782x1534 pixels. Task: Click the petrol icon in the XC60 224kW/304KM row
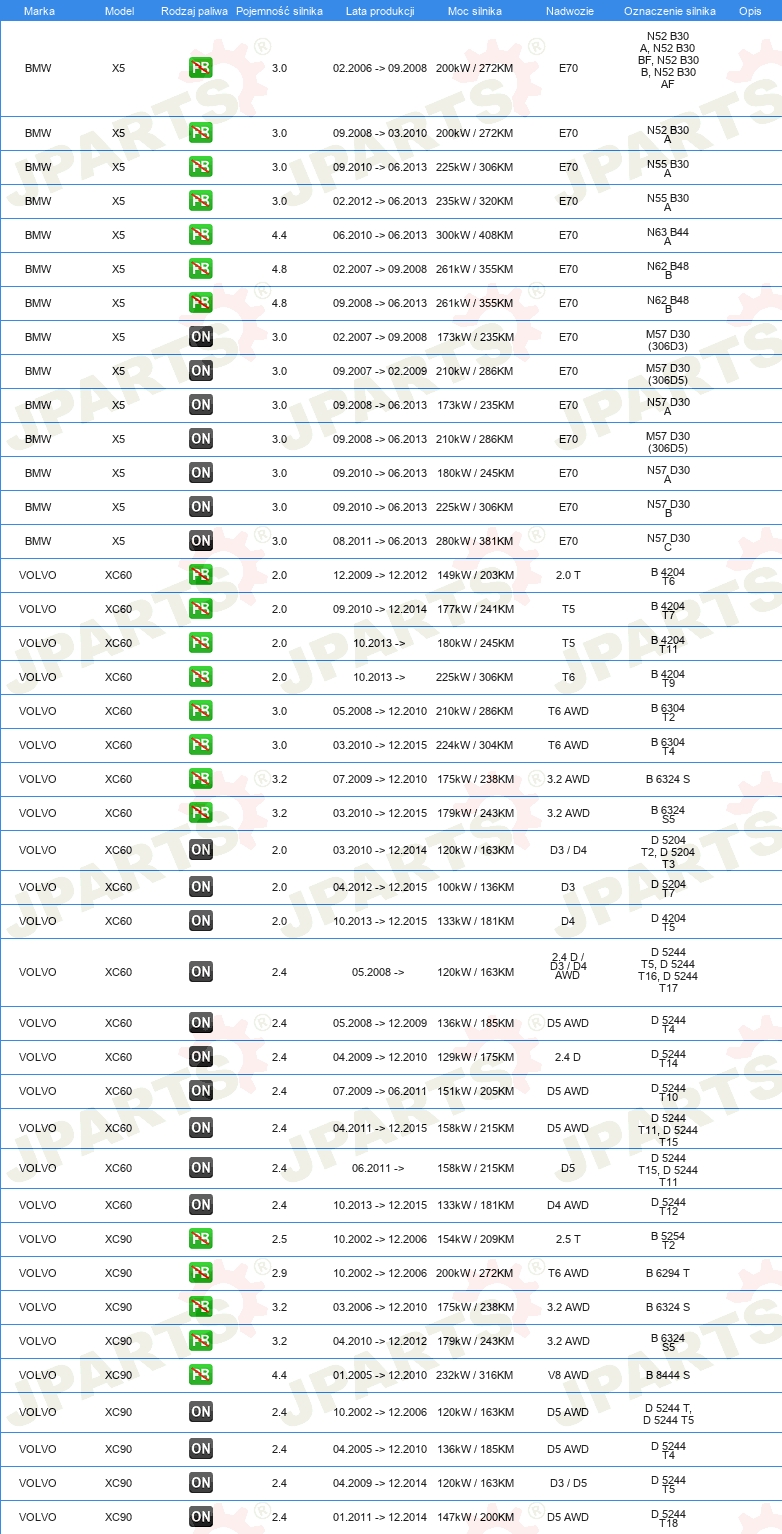pyautogui.click(x=201, y=745)
